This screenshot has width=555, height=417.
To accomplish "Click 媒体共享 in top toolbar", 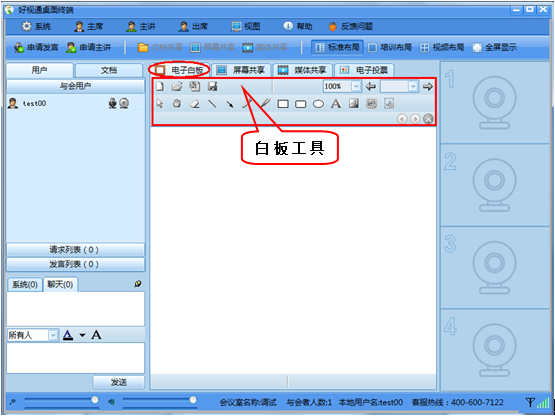I will (265, 47).
